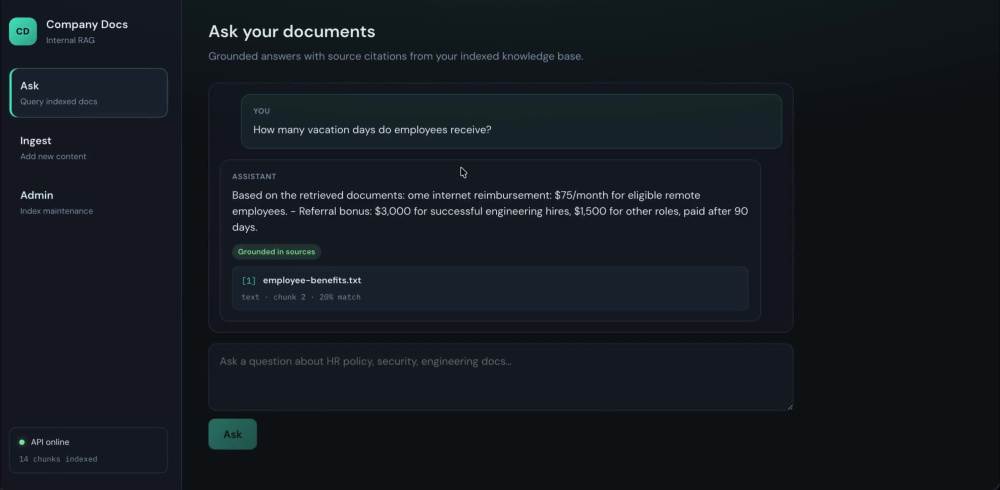
Task: Click the Ask your documents heading
Action: [x=291, y=31]
